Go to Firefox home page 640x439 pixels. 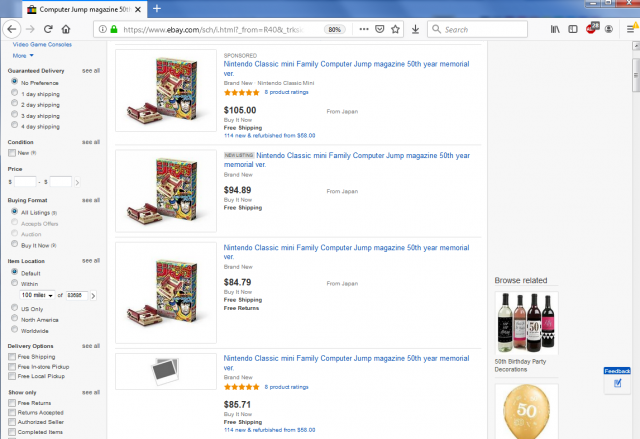click(x=66, y=29)
